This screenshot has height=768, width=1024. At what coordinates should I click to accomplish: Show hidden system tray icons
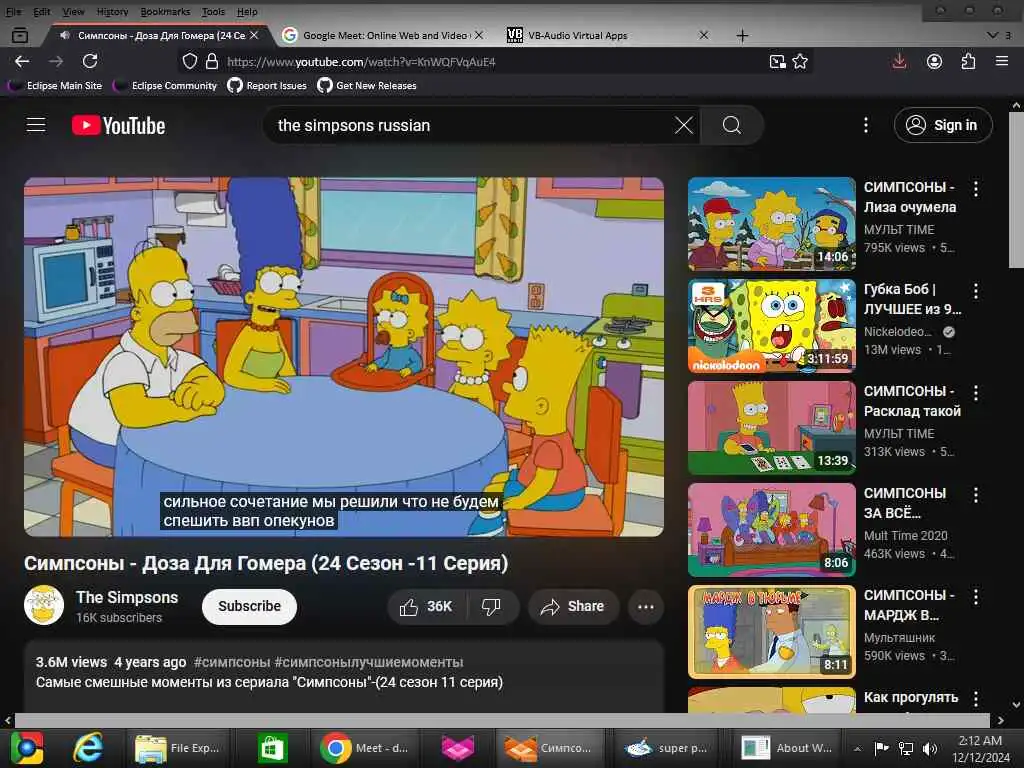coord(857,748)
